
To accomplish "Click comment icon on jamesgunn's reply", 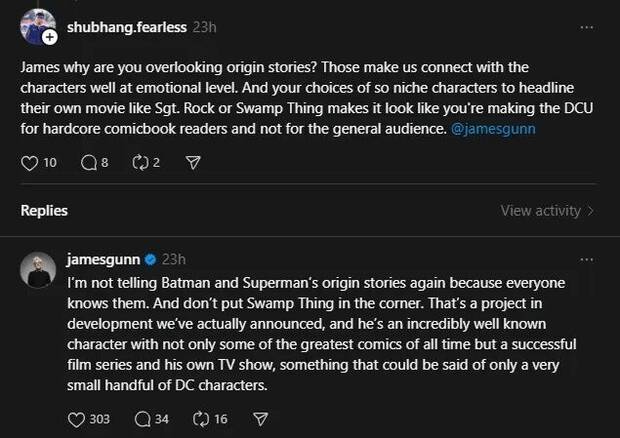I will 142,419.
